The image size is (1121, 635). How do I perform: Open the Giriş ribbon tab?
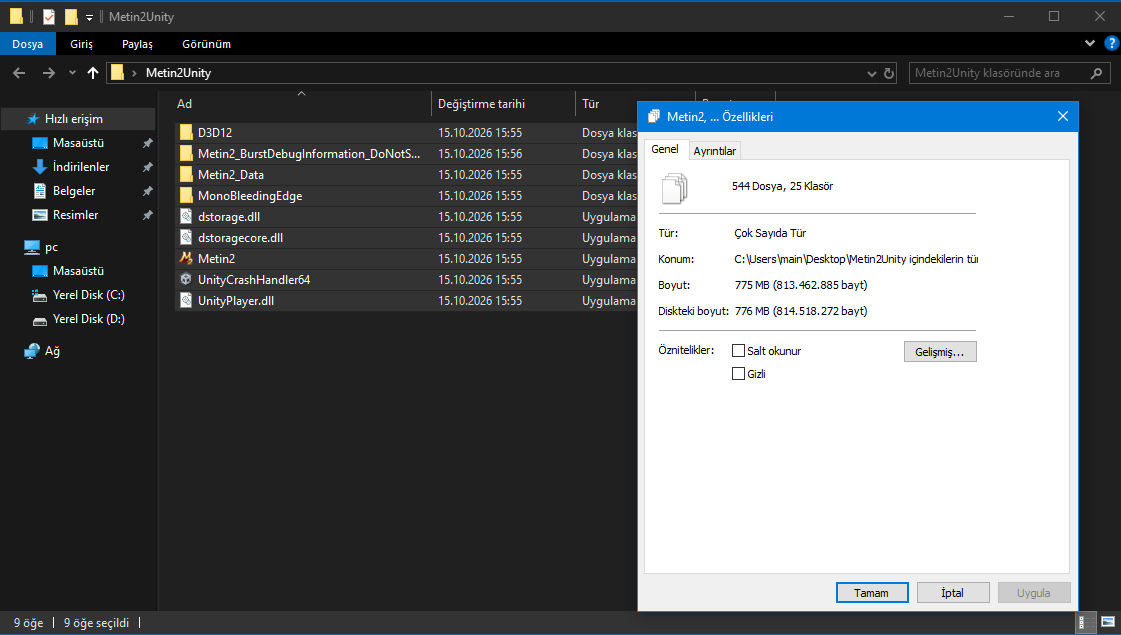click(x=82, y=44)
